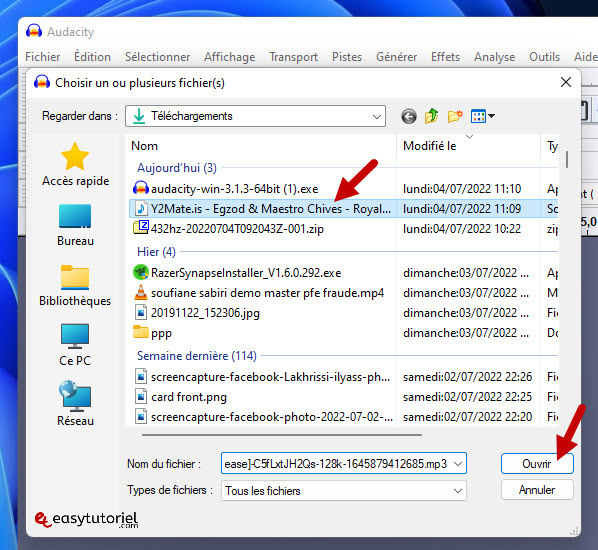The width and height of the screenshot is (598, 550).
Task: Go back using the round arrow icon
Action: (408, 116)
